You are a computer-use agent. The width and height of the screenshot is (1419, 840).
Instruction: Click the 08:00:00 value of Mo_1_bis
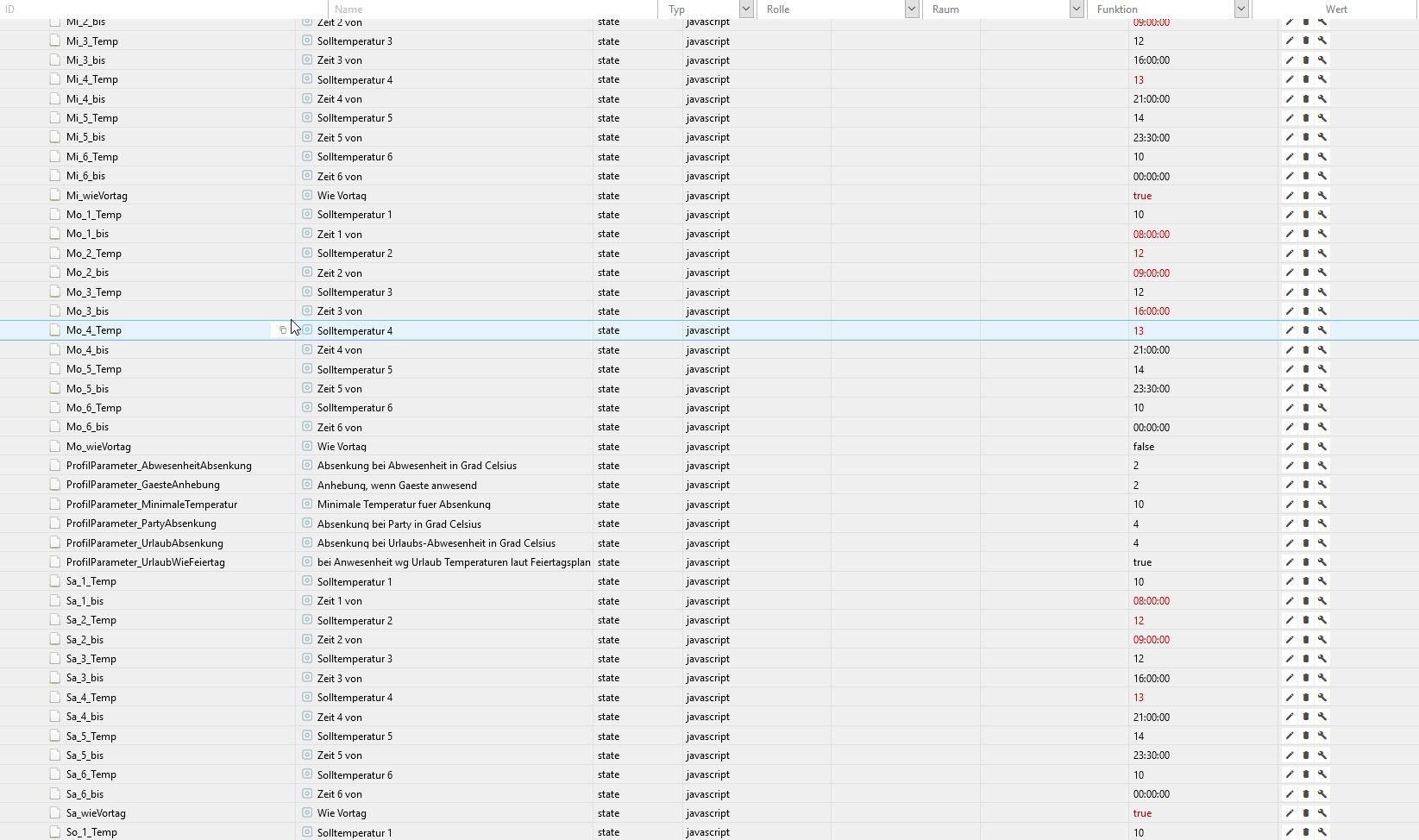point(1152,235)
